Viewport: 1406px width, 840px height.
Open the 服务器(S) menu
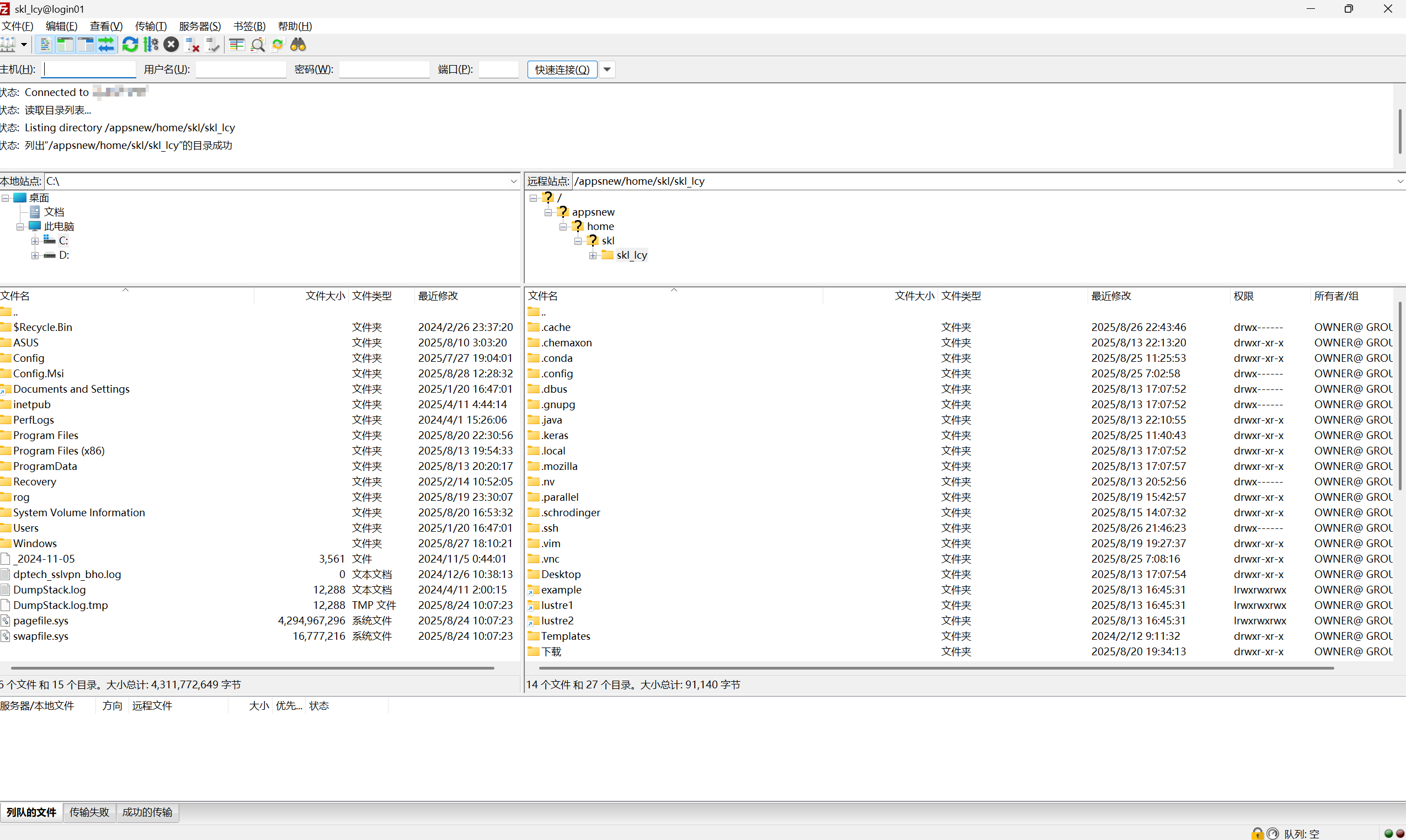(200, 26)
